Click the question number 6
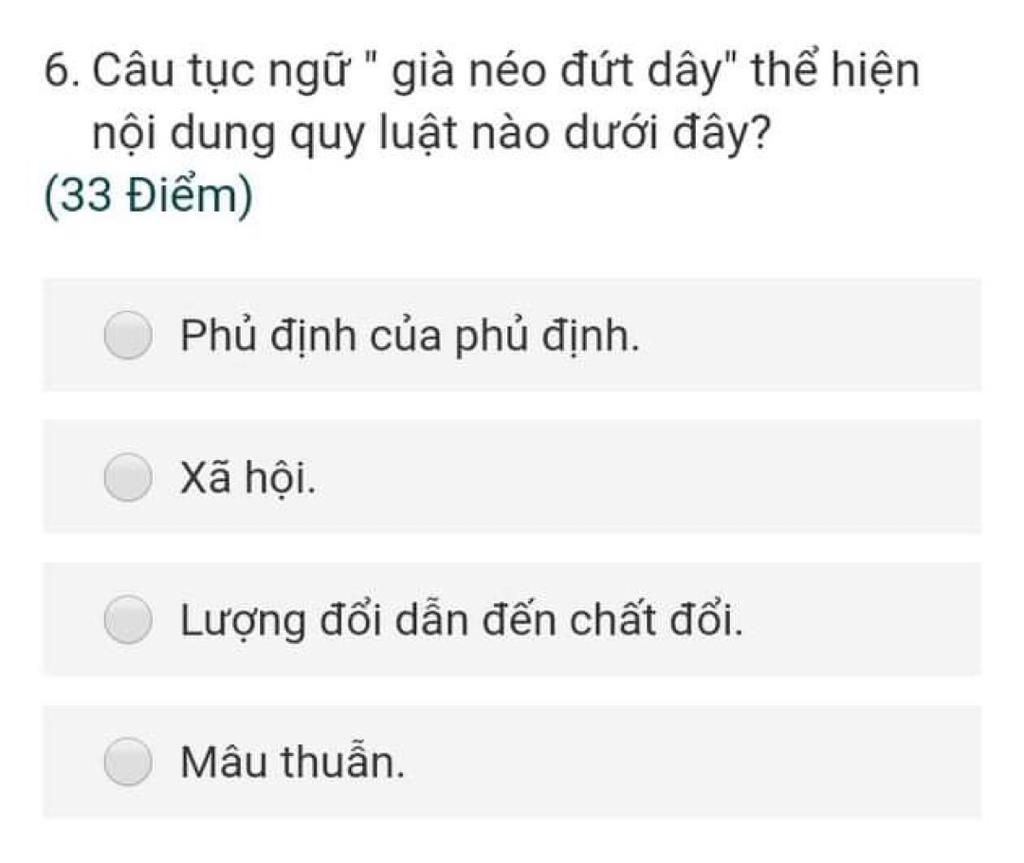 (62, 70)
